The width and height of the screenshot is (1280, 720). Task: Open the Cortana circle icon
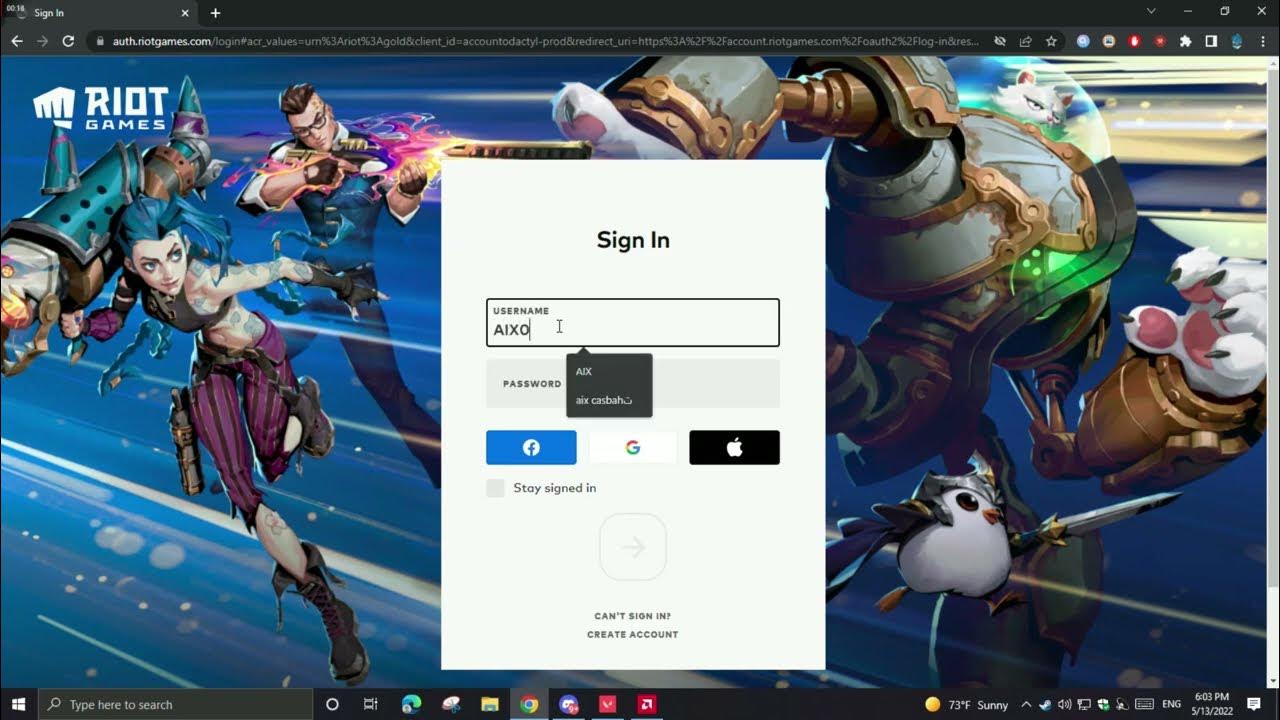pos(332,704)
